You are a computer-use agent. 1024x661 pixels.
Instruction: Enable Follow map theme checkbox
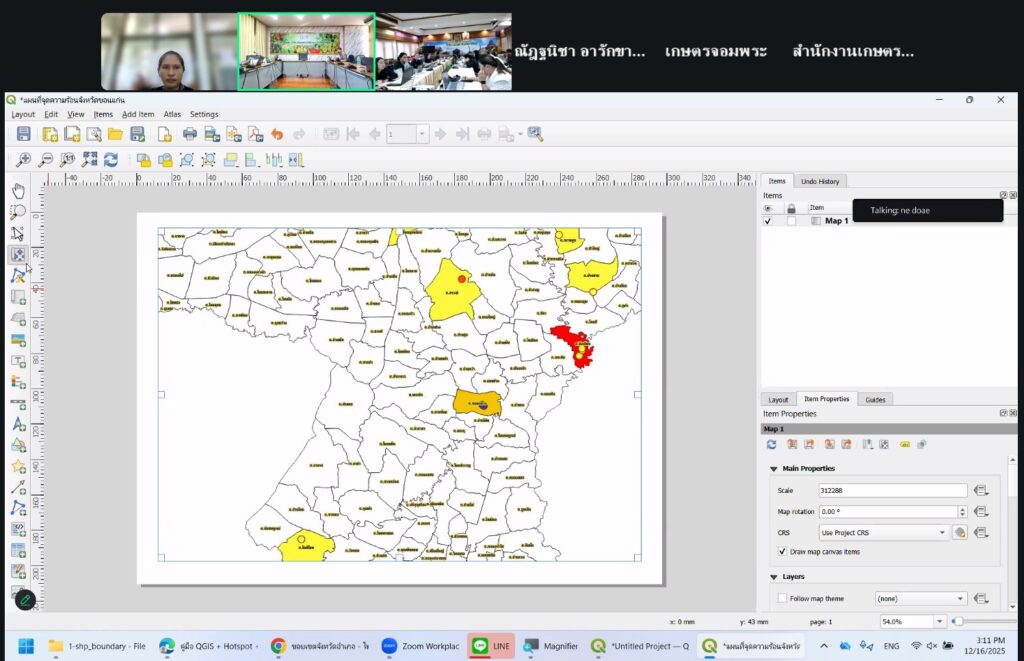[x=782, y=598]
